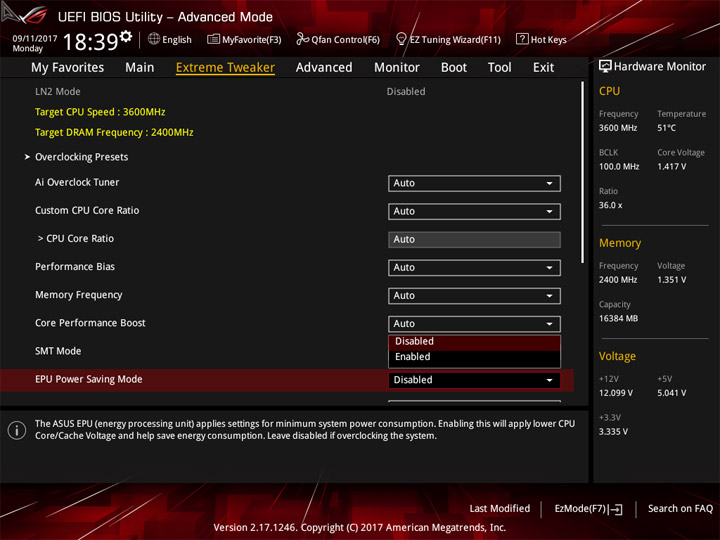Image resolution: width=720 pixels, height=540 pixels.
Task: Click the MyFavorite list icon
Action: (x=213, y=39)
